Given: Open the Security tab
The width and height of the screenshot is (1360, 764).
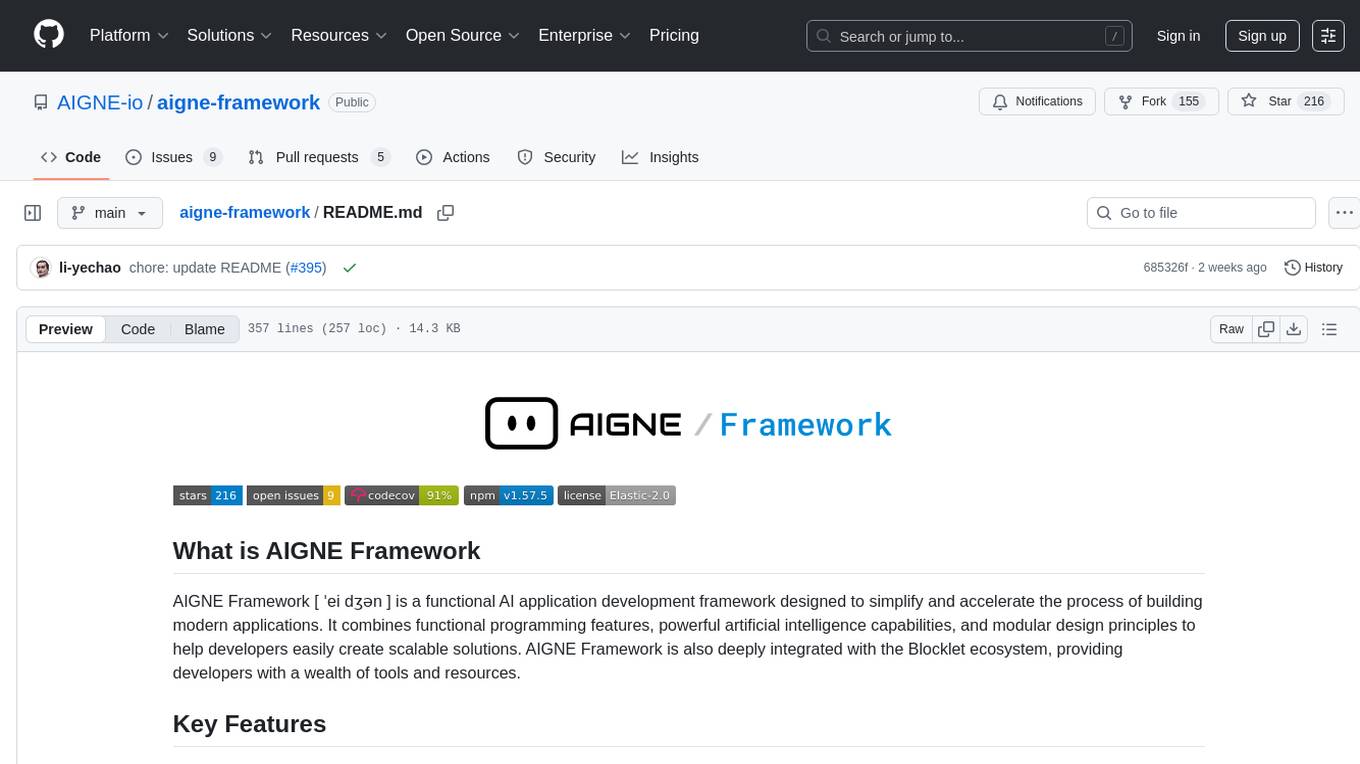Looking at the screenshot, I should pyautogui.click(x=556, y=157).
